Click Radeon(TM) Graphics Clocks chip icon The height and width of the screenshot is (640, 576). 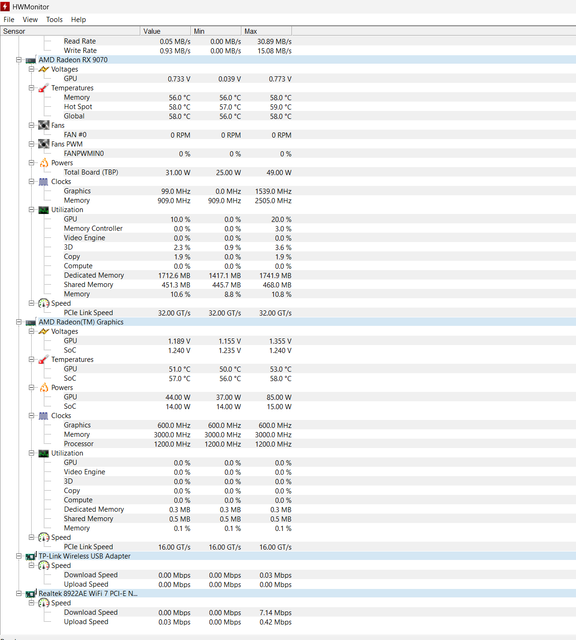(x=43, y=416)
